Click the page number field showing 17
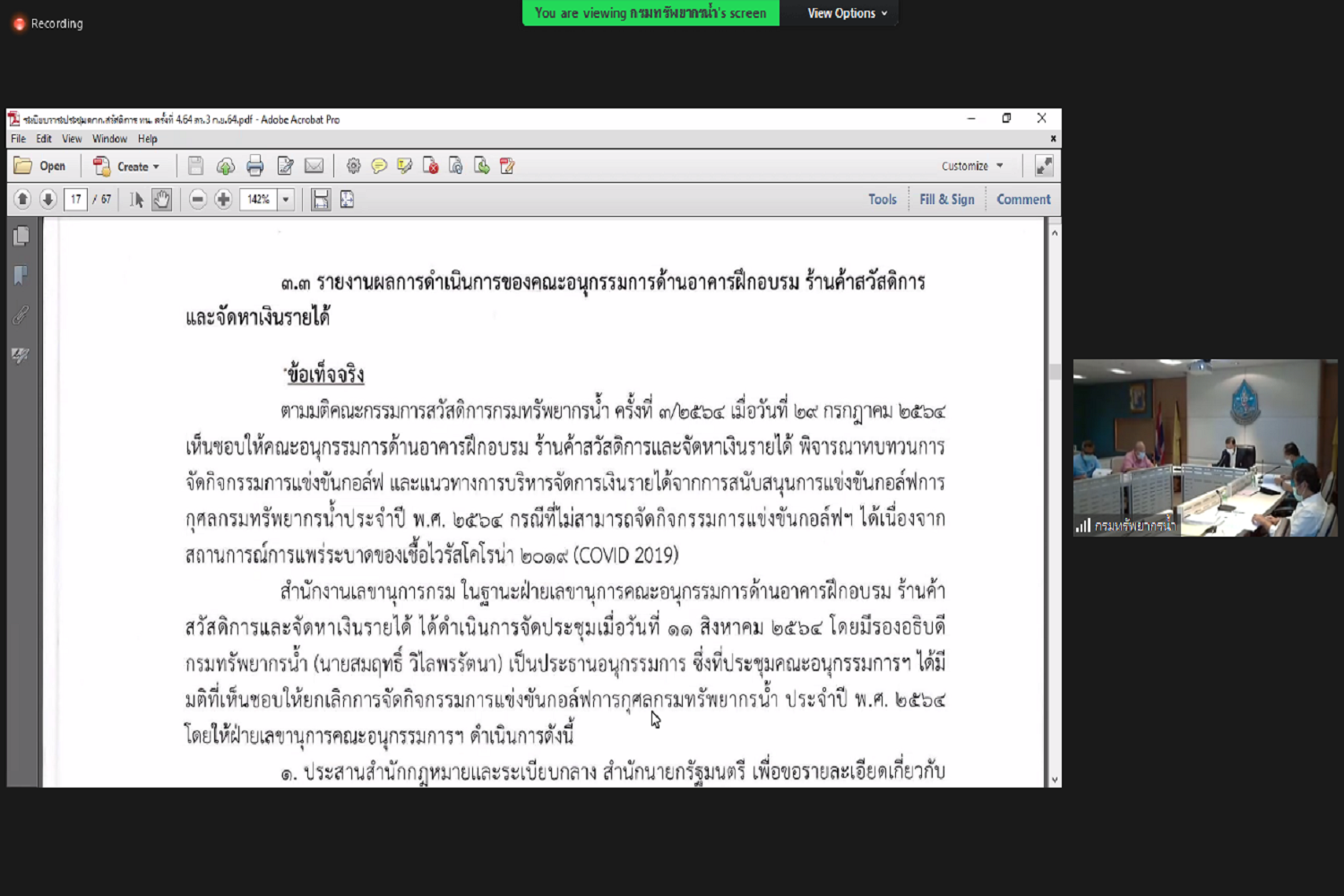The width and height of the screenshot is (1344, 896). click(75, 199)
